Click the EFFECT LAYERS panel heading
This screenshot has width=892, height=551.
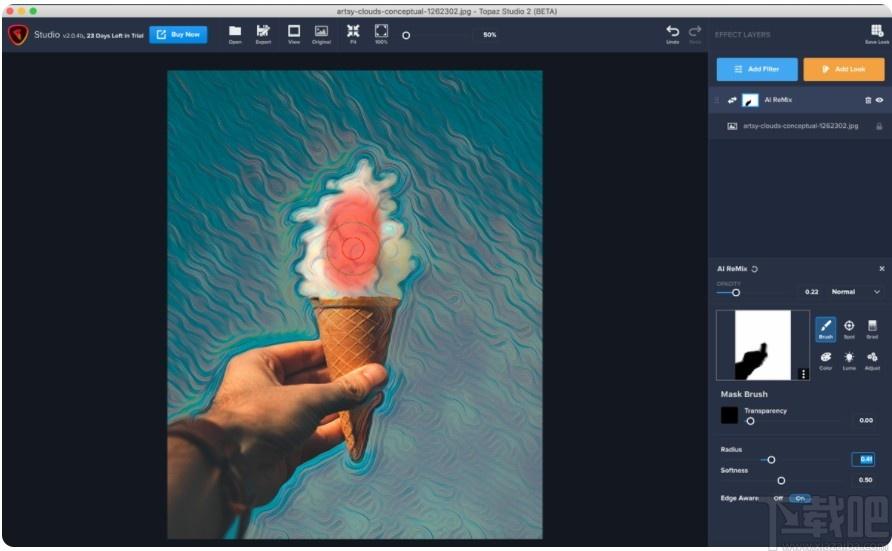coord(742,35)
